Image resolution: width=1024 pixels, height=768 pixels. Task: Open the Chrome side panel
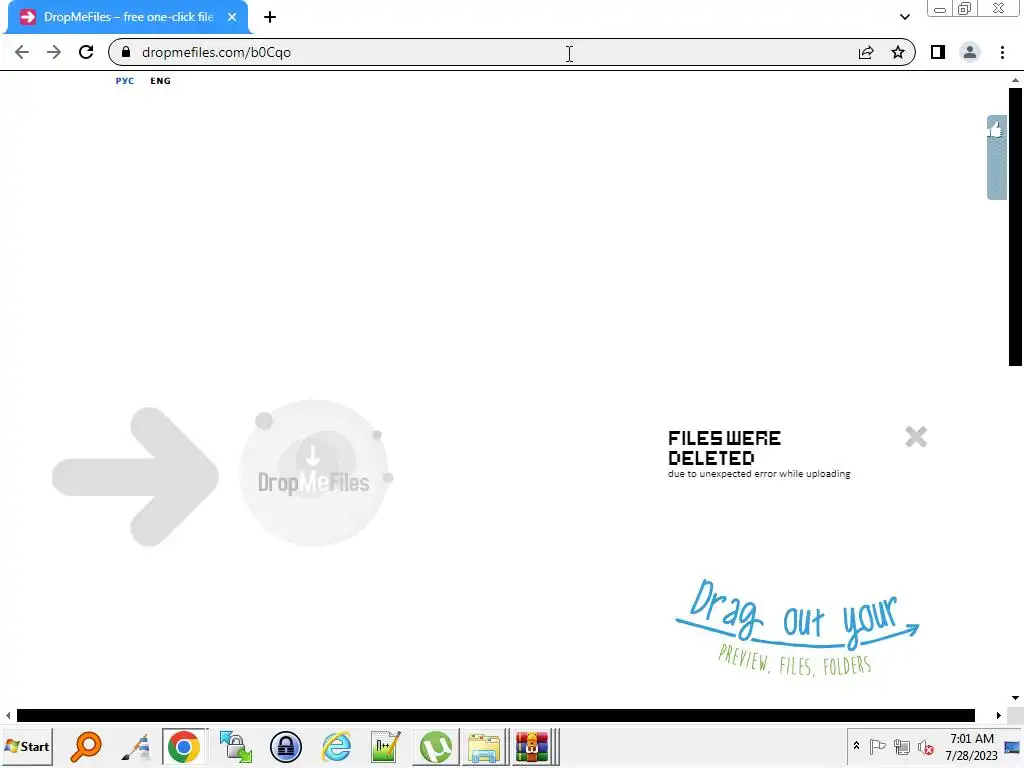(x=938, y=52)
